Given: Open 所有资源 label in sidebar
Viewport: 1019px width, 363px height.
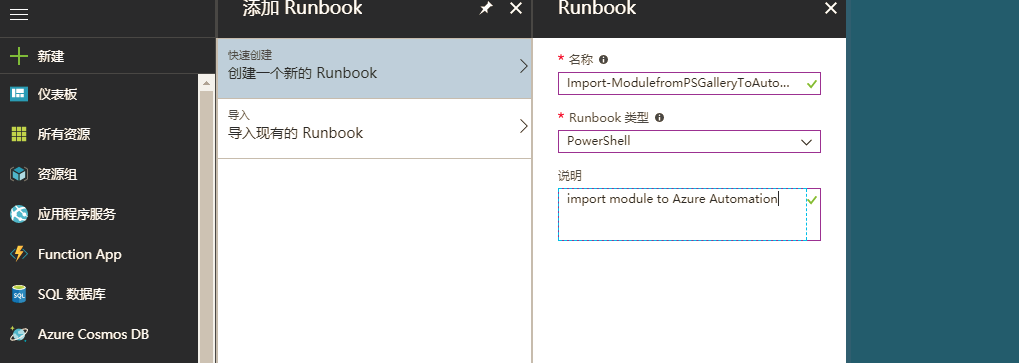Looking at the screenshot, I should [64, 134].
